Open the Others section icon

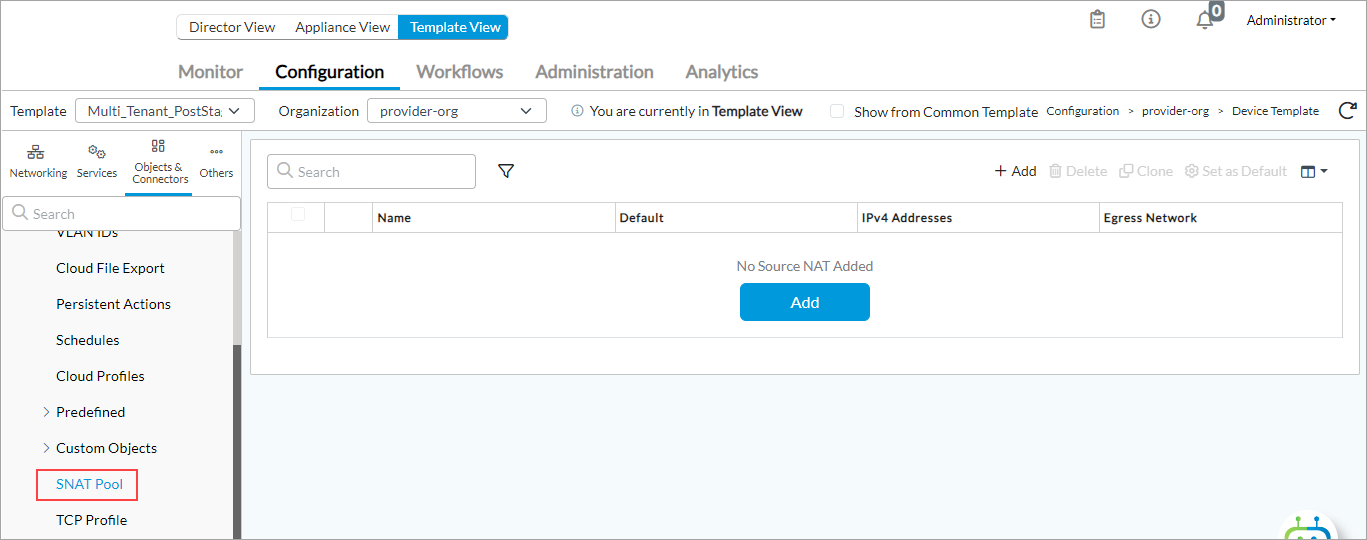(216, 160)
